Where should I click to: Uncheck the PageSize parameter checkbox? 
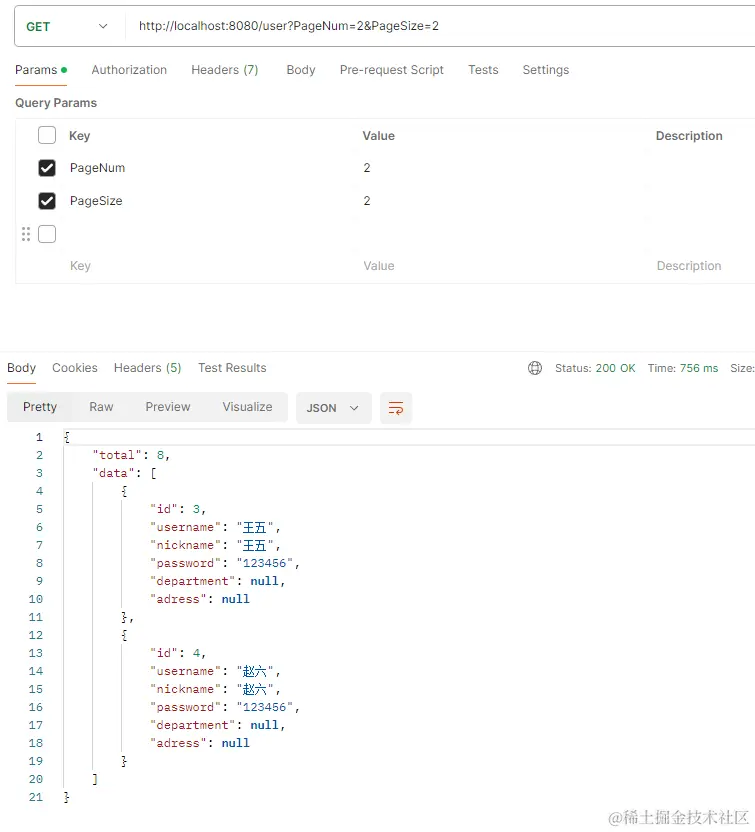47,201
